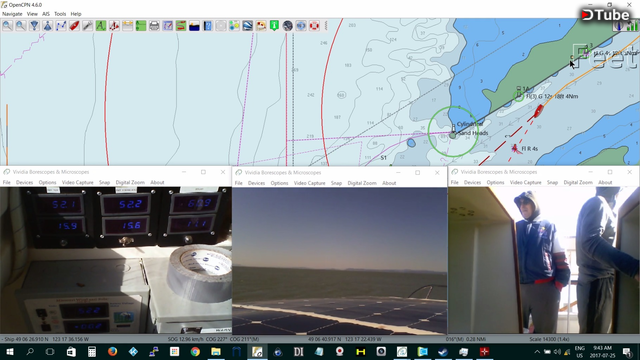The width and height of the screenshot is (640, 360).
Task: Open the Navigate menu
Action: click(x=12, y=14)
